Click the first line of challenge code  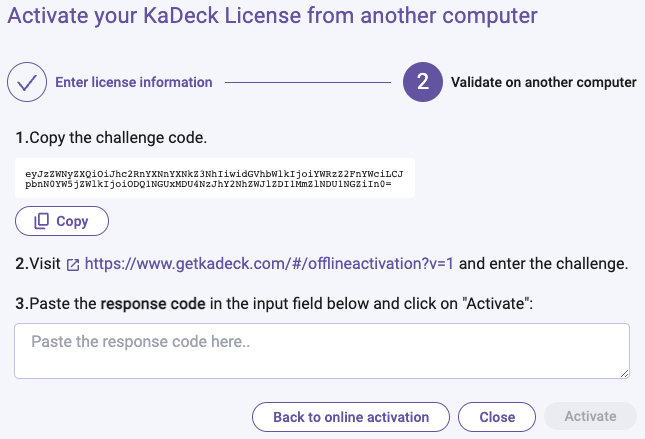tap(214, 174)
